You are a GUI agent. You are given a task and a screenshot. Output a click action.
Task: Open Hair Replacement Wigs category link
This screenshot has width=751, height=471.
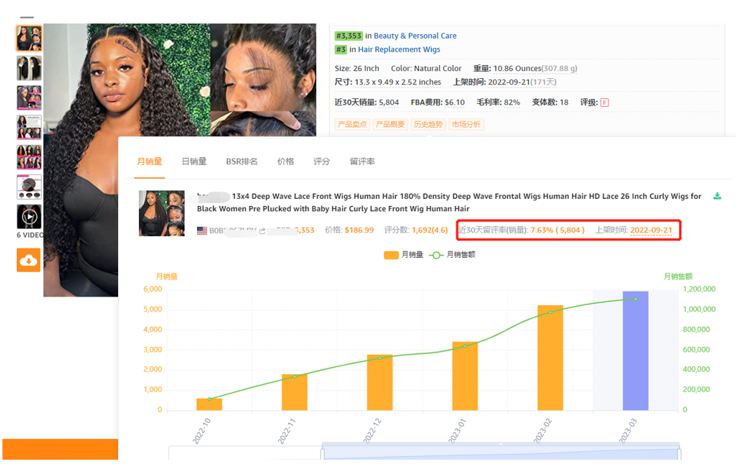(x=399, y=49)
